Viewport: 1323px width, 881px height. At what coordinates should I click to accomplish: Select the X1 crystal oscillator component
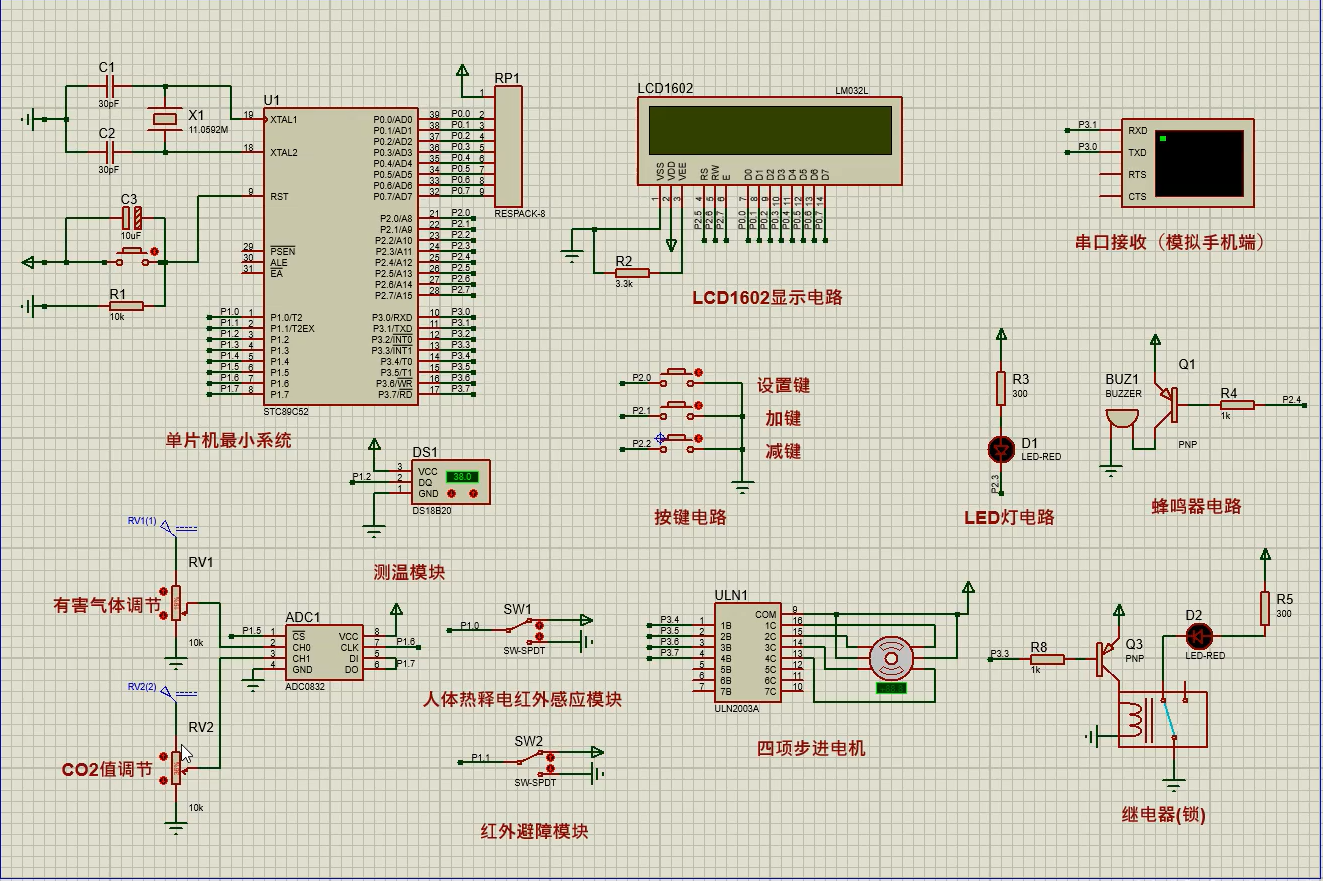point(164,119)
